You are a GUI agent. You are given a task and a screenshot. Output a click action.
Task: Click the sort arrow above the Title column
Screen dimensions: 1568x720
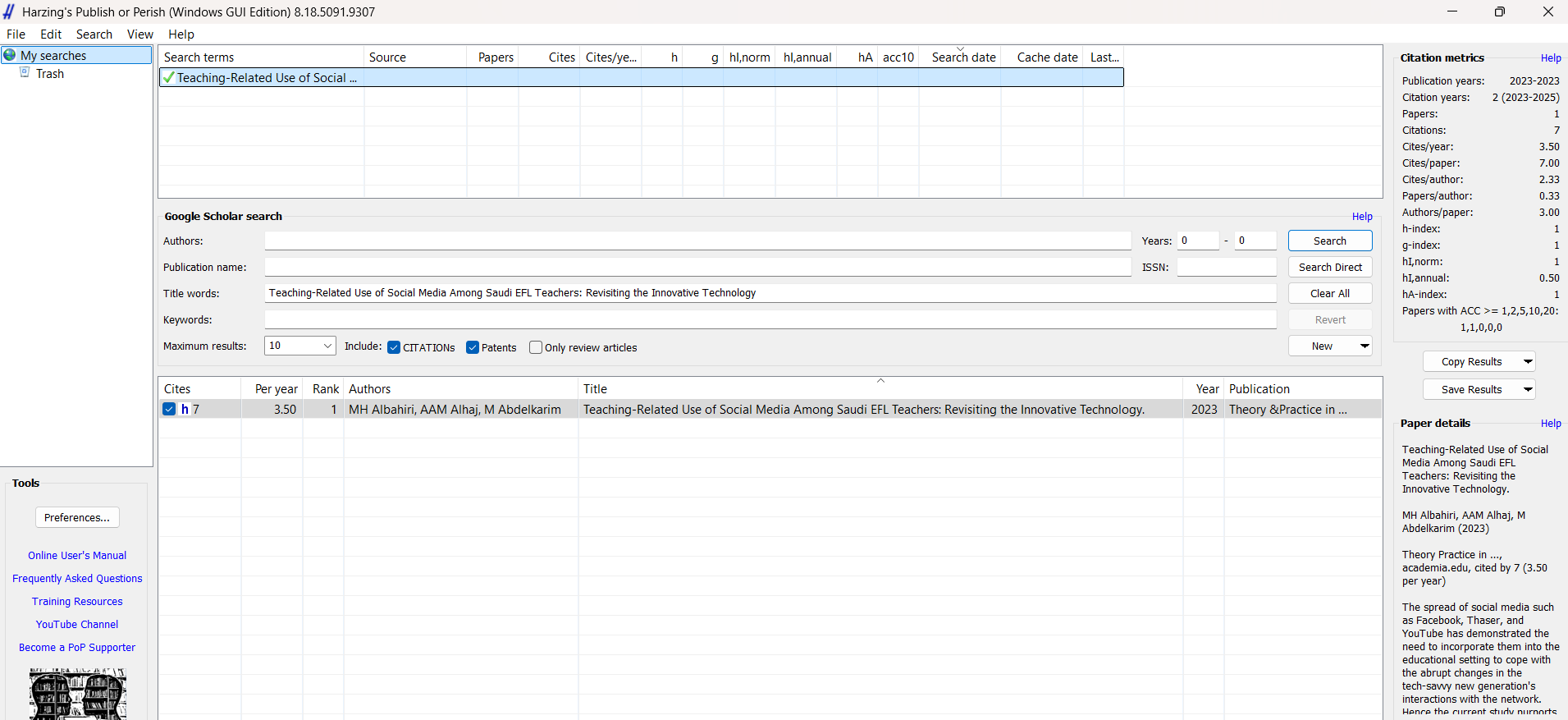pyautogui.click(x=880, y=381)
